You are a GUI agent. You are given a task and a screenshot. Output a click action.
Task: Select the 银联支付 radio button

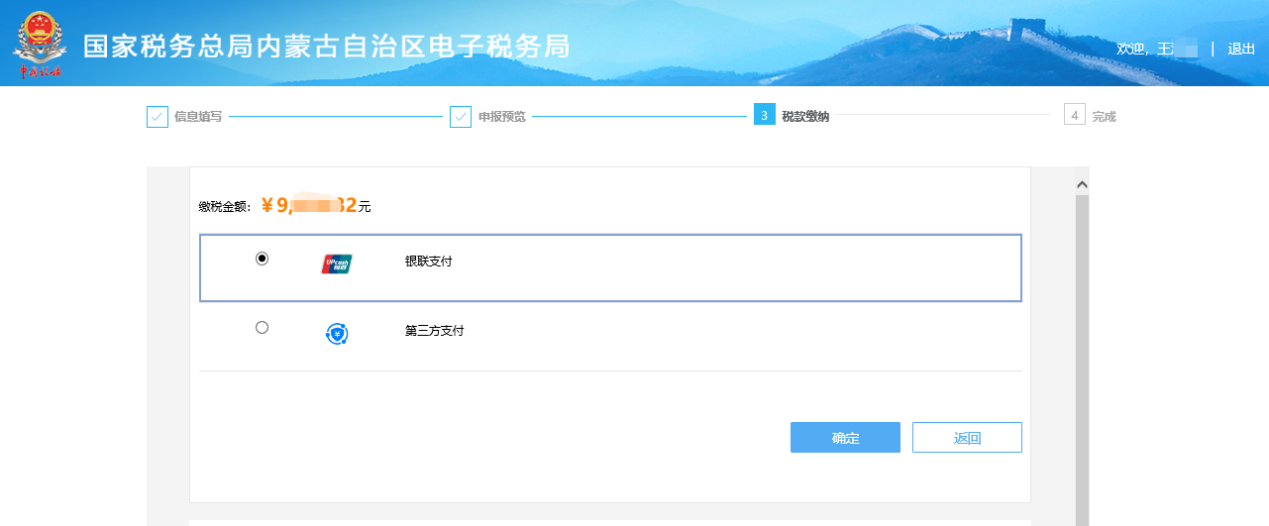coord(262,258)
